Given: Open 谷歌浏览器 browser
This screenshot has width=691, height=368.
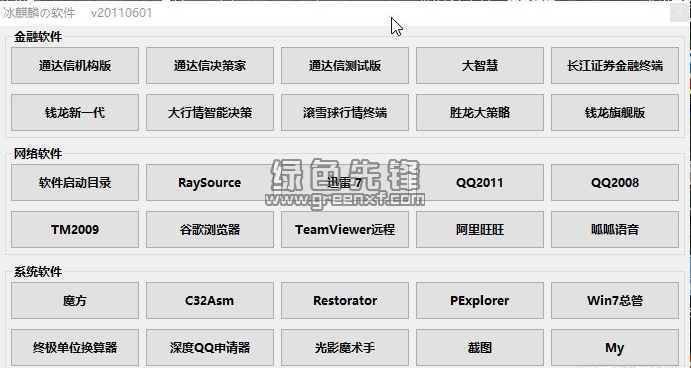Looking at the screenshot, I should click(210, 229).
